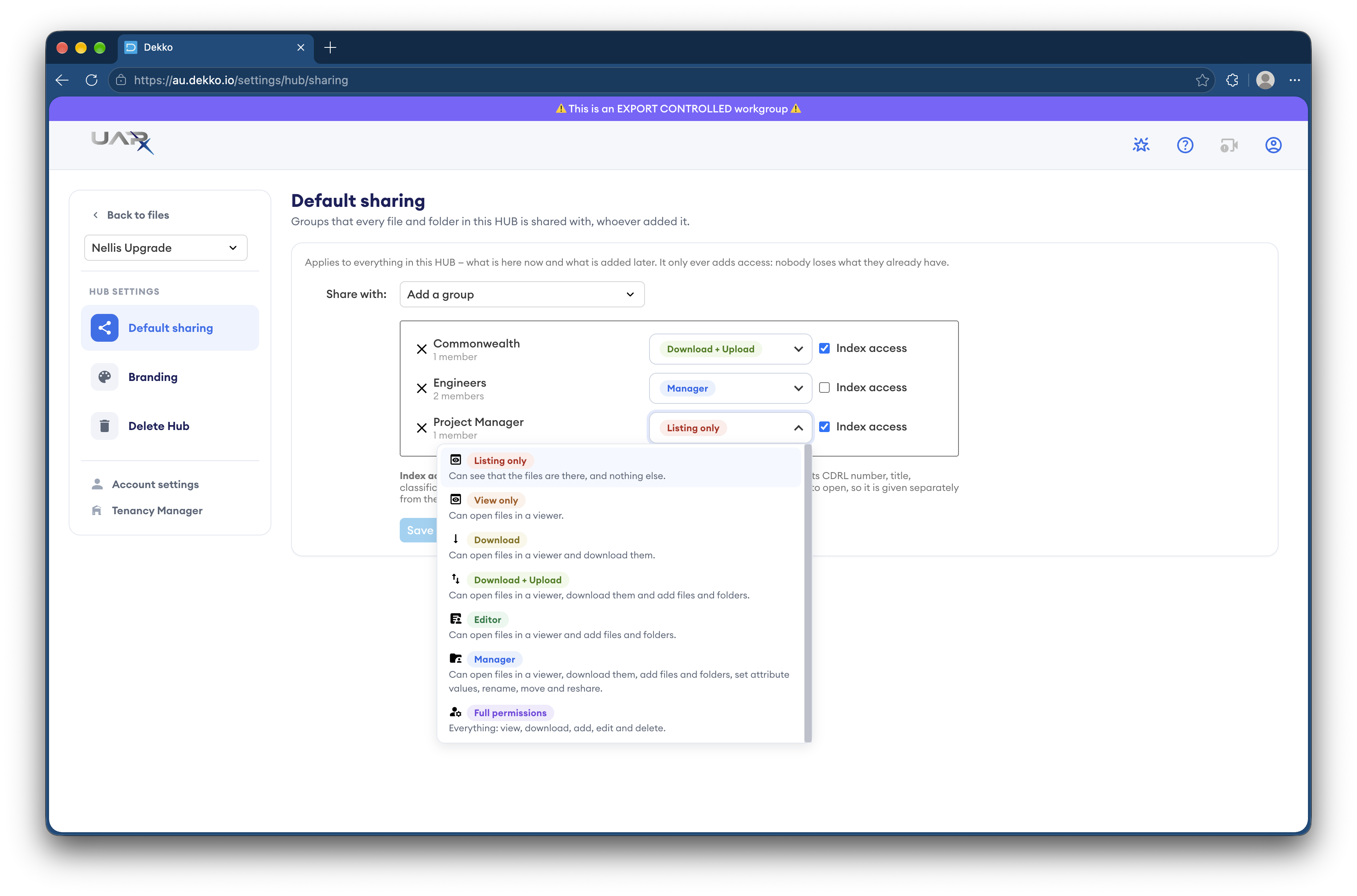
Task: Open the browser profile avatar
Action: click(x=1265, y=80)
